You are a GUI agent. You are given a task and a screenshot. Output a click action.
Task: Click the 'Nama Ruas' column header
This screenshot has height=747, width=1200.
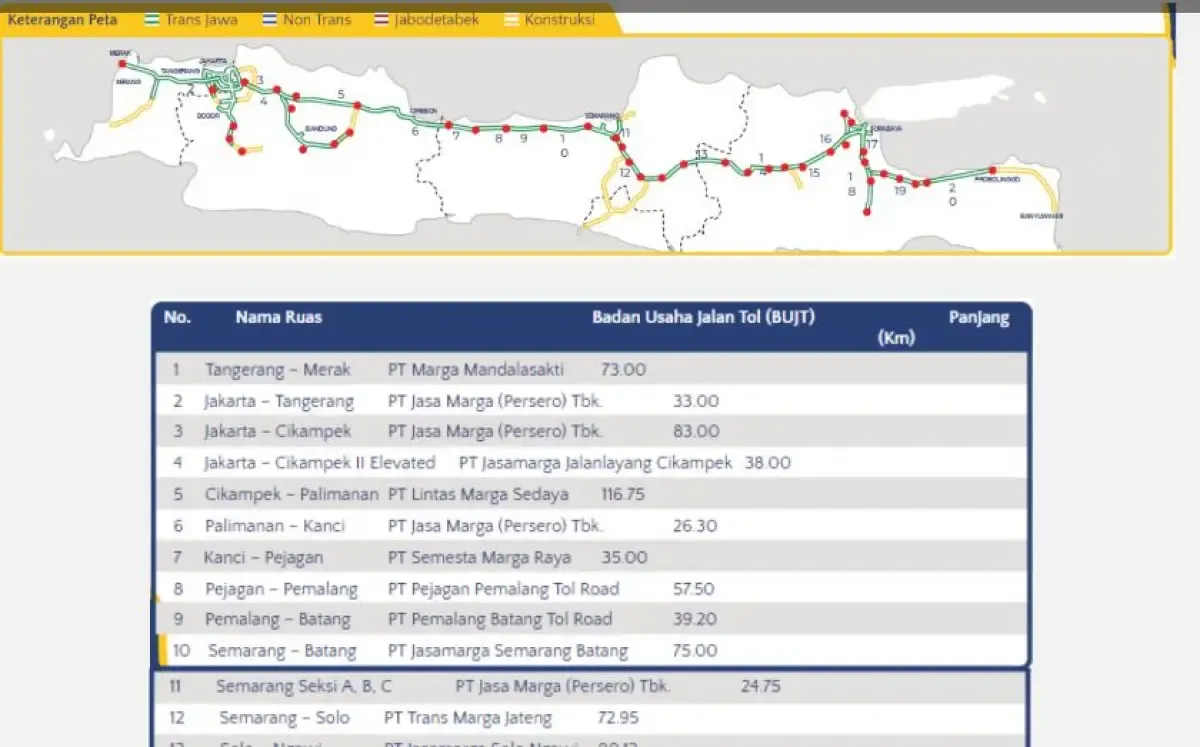(x=279, y=318)
